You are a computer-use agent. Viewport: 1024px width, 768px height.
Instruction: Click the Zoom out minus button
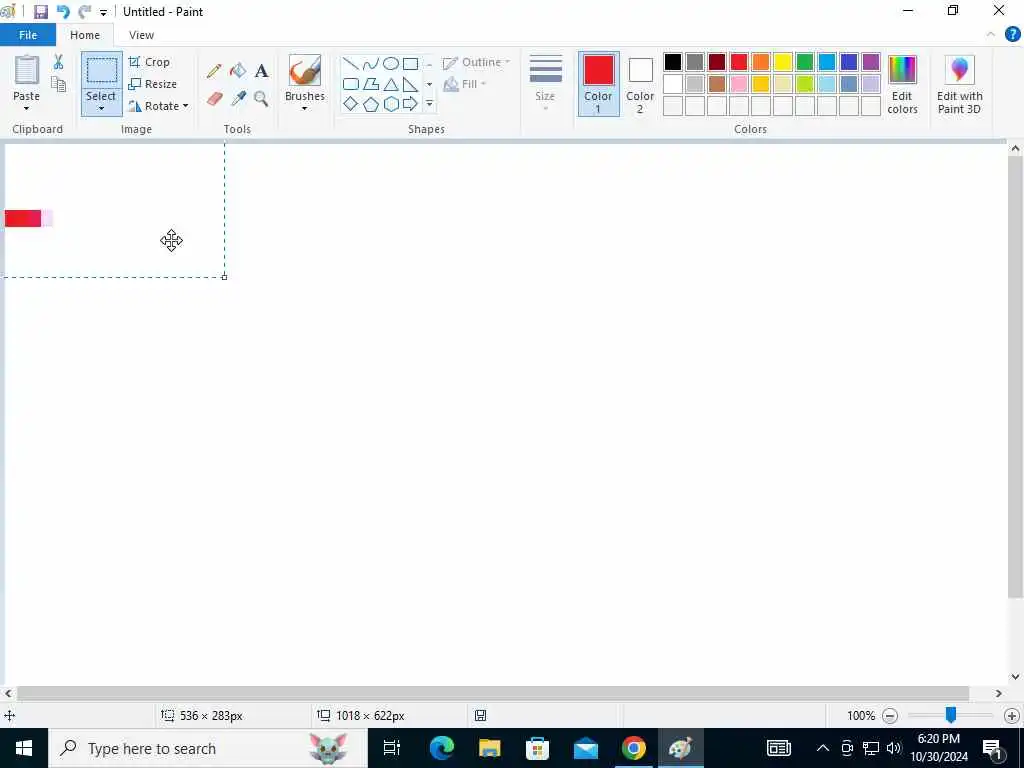(x=889, y=716)
